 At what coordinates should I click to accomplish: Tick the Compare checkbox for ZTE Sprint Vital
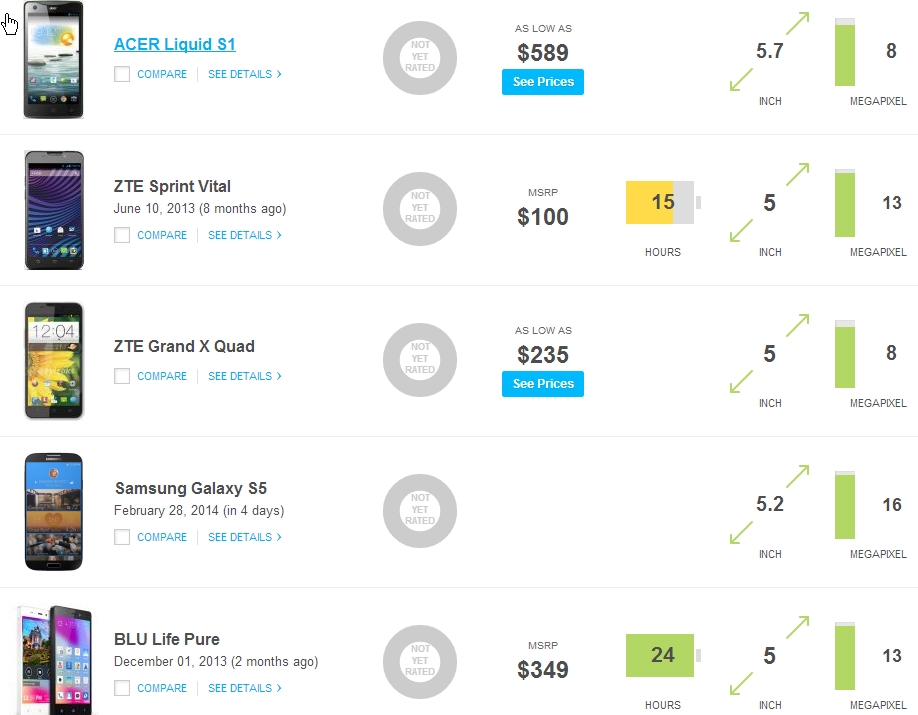[x=122, y=235]
